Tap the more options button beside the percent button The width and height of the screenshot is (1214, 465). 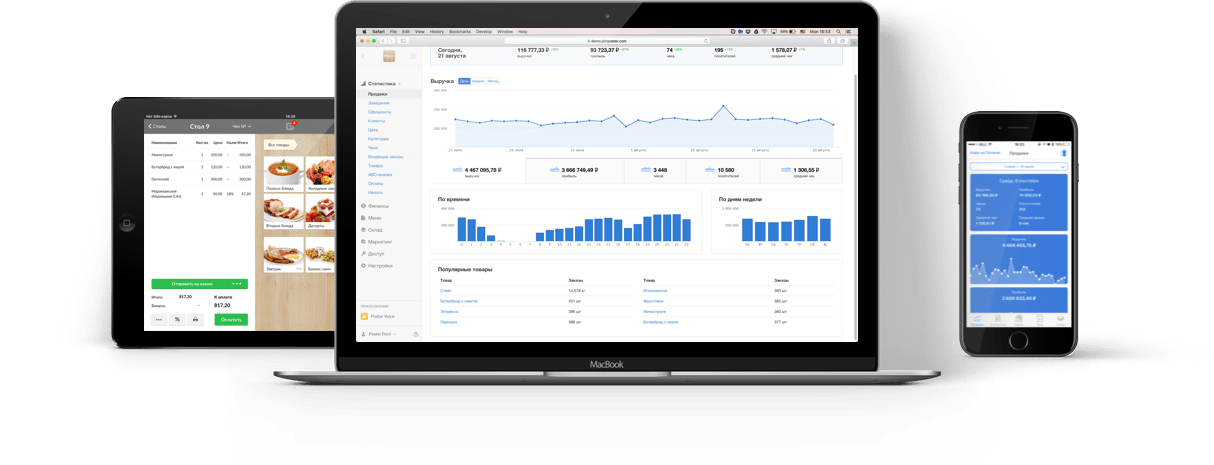click(x=159, y=319)
